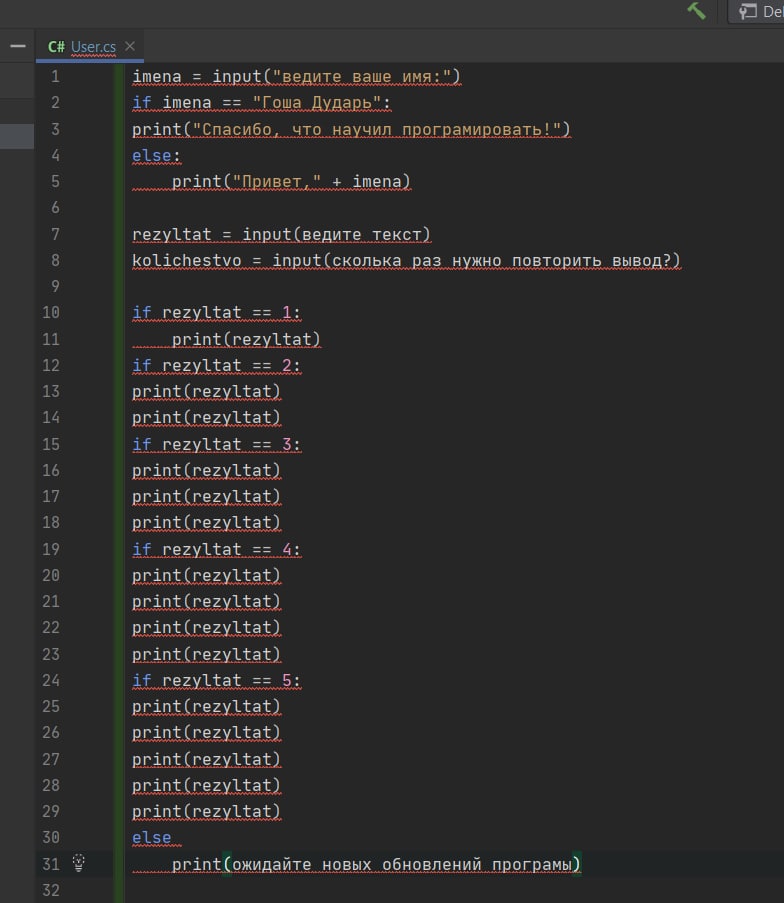Click 'print(rezyltat)' on line 13
This screenshot has height=903, width=784.
(206, 392)
